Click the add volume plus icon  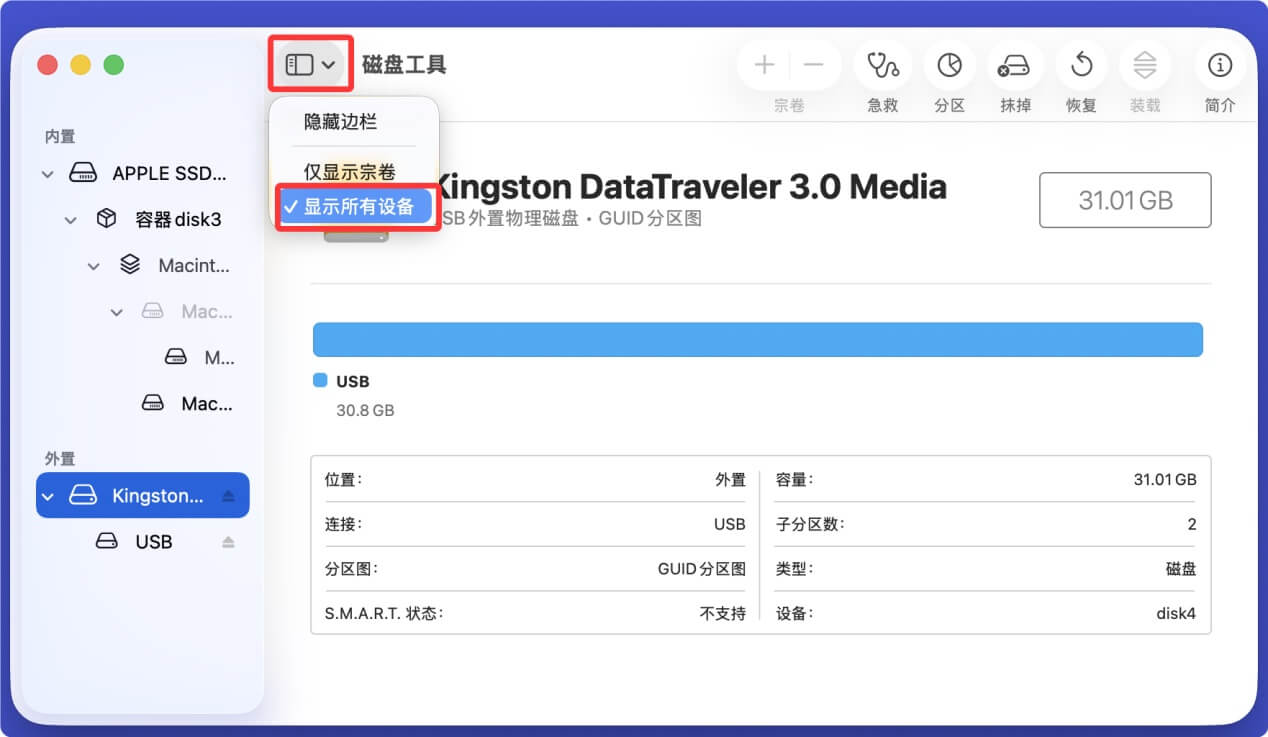click(x=764, y=66)
